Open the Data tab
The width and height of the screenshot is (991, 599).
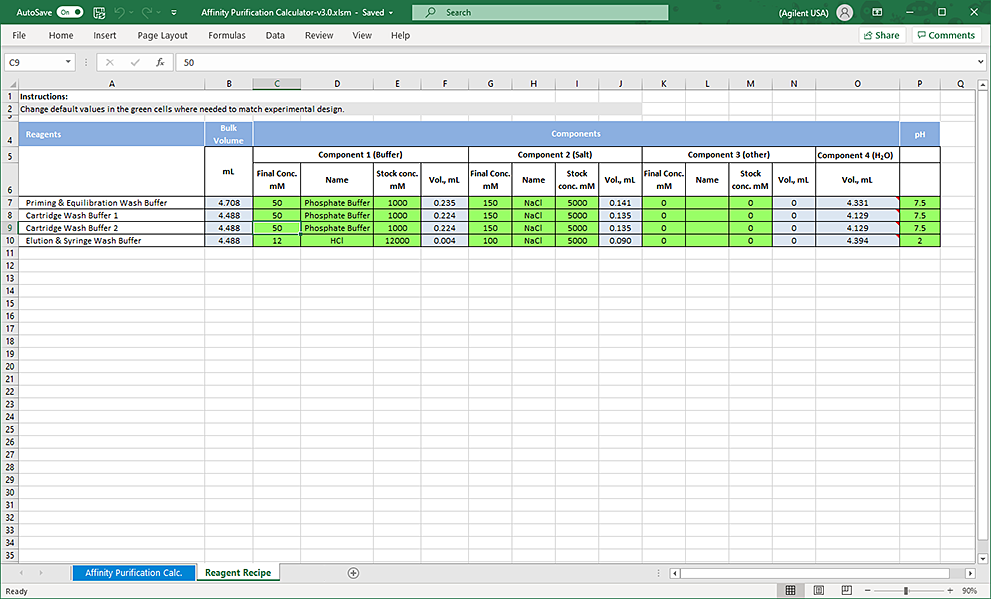pyautogui.click(x=275, y=35)
